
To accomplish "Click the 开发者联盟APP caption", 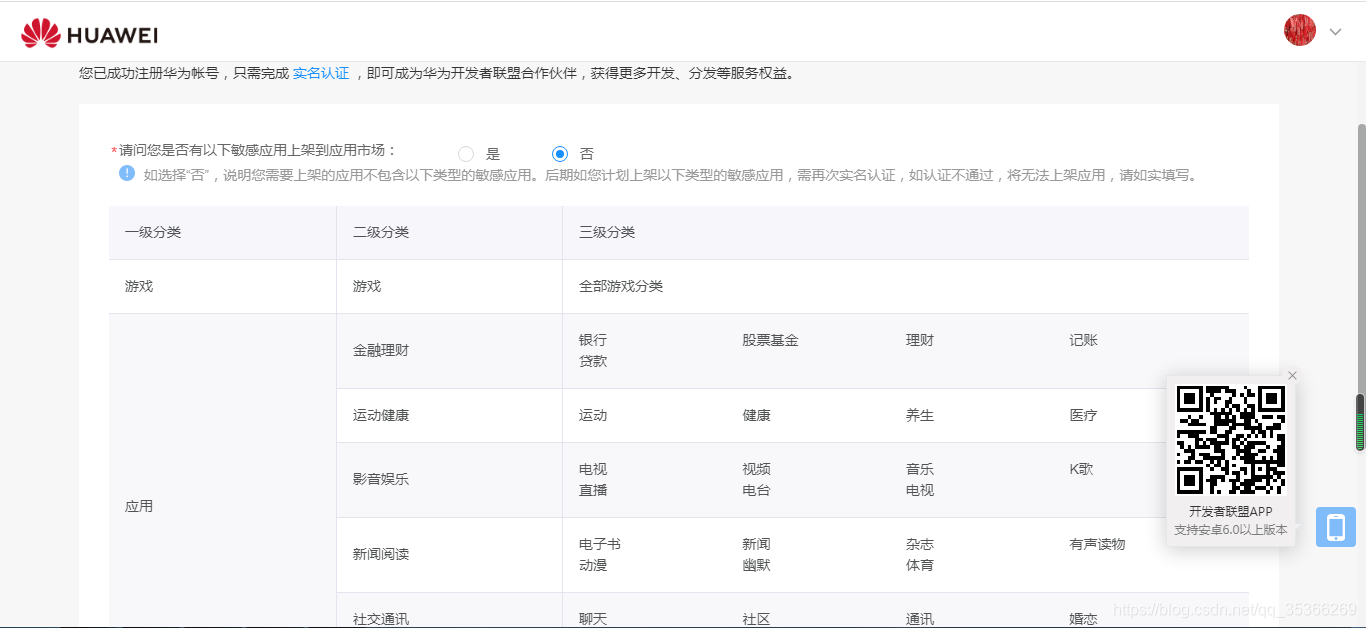I will coord(1231,512).
